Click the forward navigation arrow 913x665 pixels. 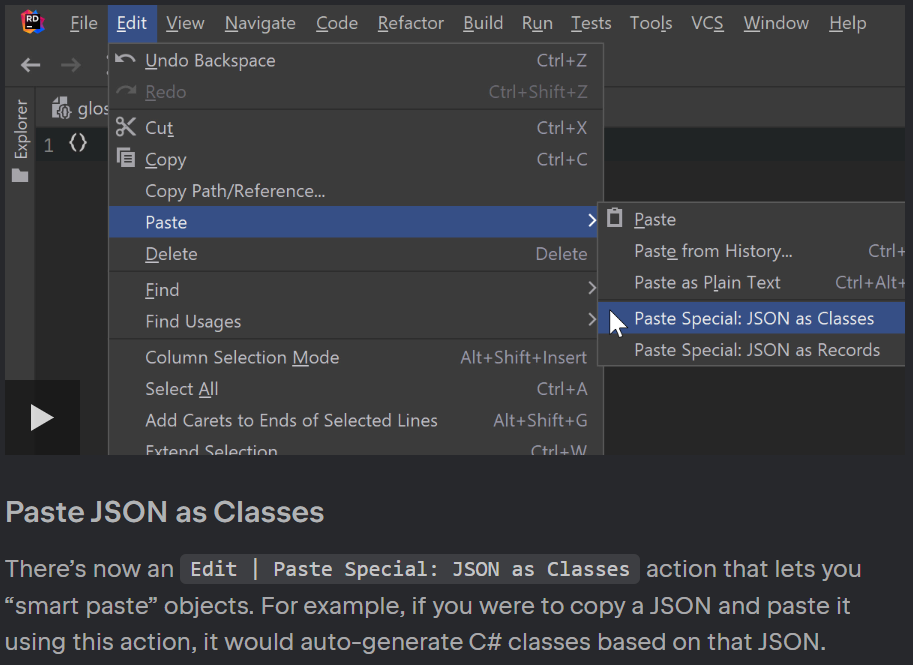pos(71,65)
